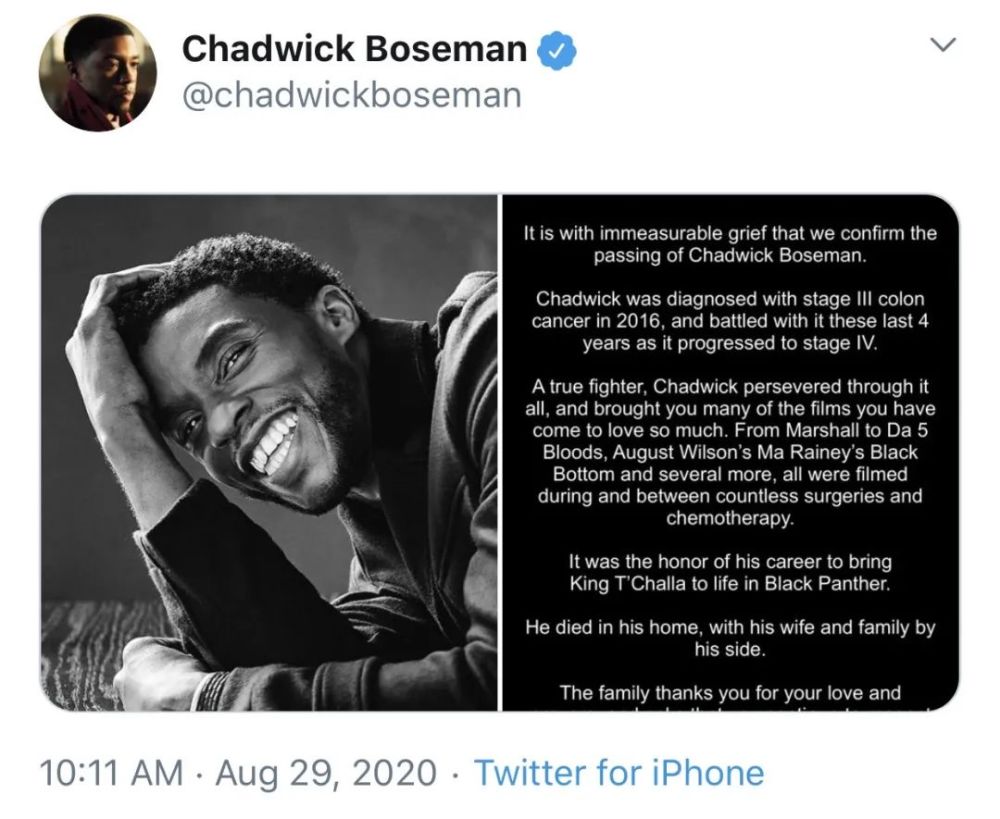Click the 10:11 AM timestamp
The image size is (1000, 819).
pyautogui.click(x=111, y=772)
